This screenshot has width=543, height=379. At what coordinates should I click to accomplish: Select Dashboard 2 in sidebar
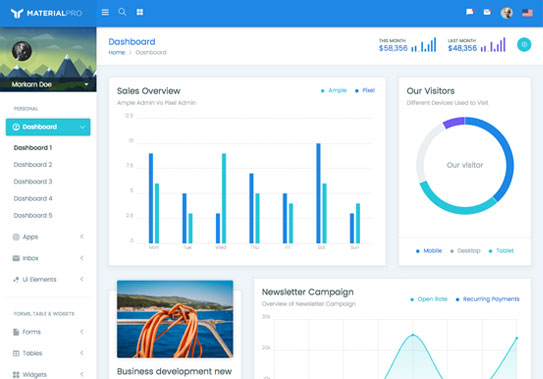(x=33, y=165)
